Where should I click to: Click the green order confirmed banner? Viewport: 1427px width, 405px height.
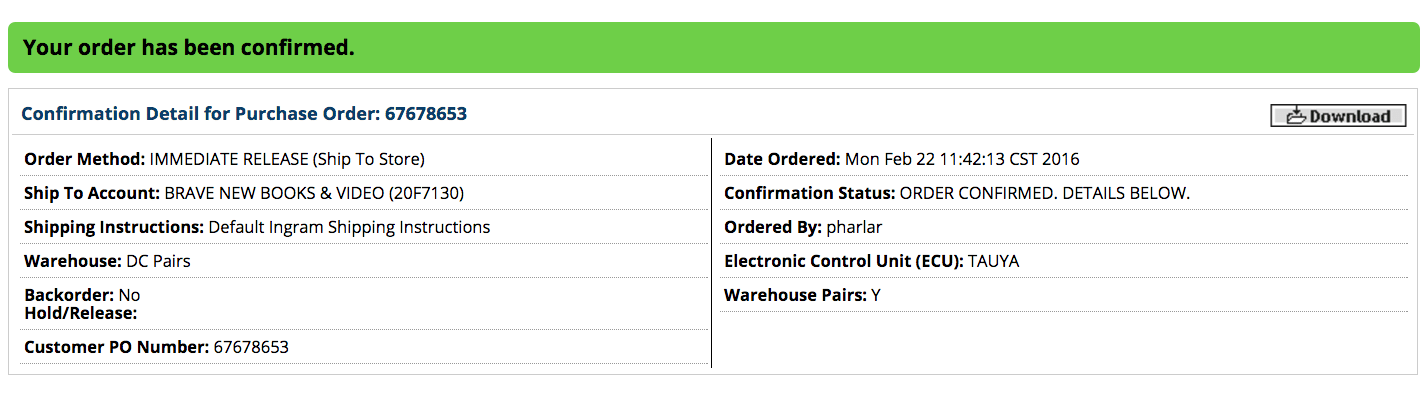pyautogui.click(x=713, y=47)
